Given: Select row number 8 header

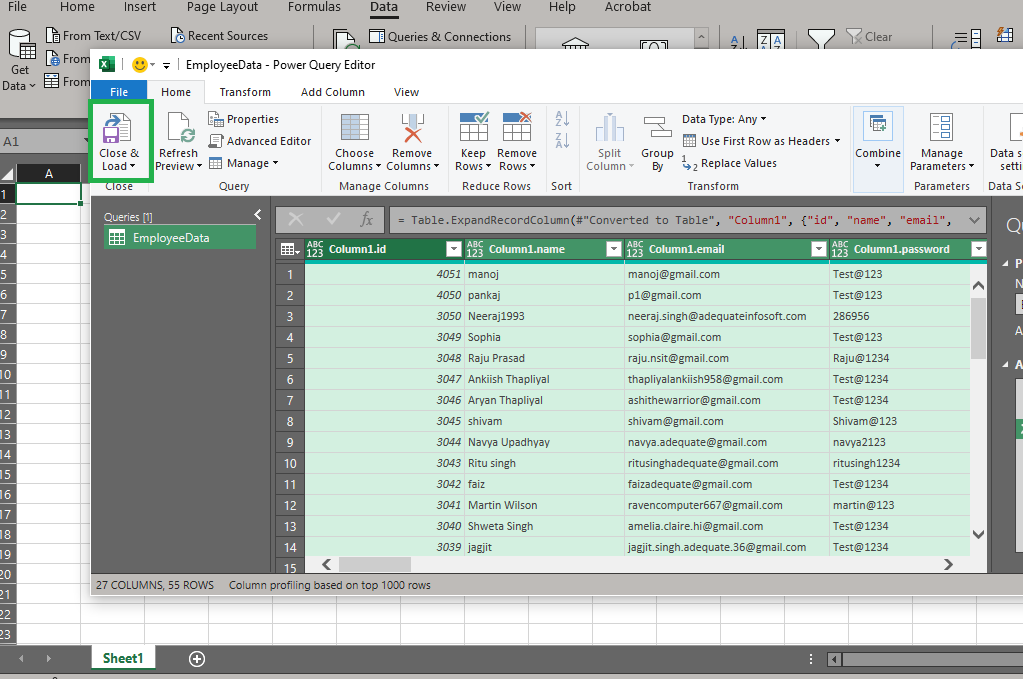Looking at the screenshot, I should (290, 421).
